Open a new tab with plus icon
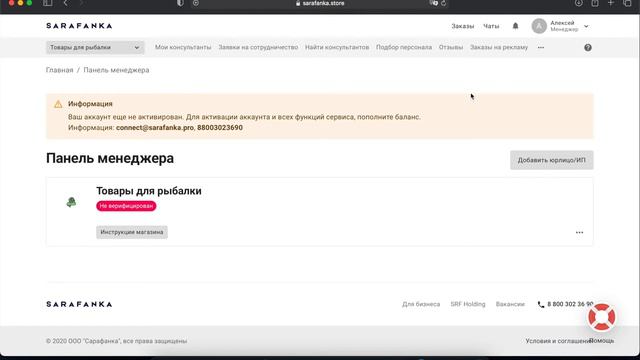This screenshot has width=640, height=360. 611,3
